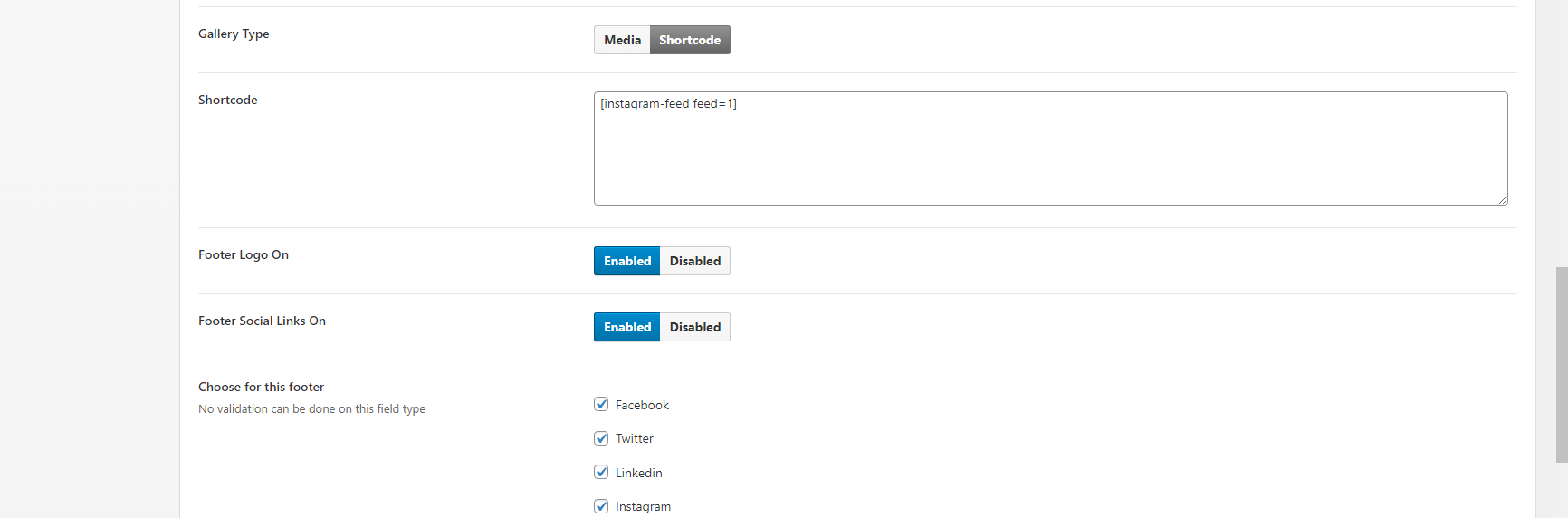The image size is (1568, 518).
Task: Uncheck the Facebook checkbox
Action: click(601, 404)
